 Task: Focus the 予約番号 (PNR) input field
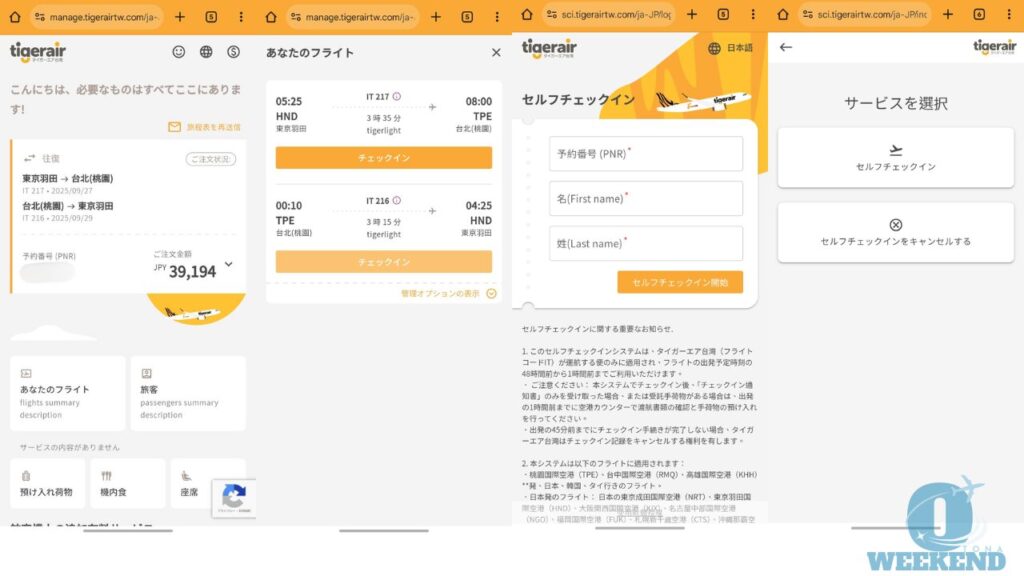(645, 154)
